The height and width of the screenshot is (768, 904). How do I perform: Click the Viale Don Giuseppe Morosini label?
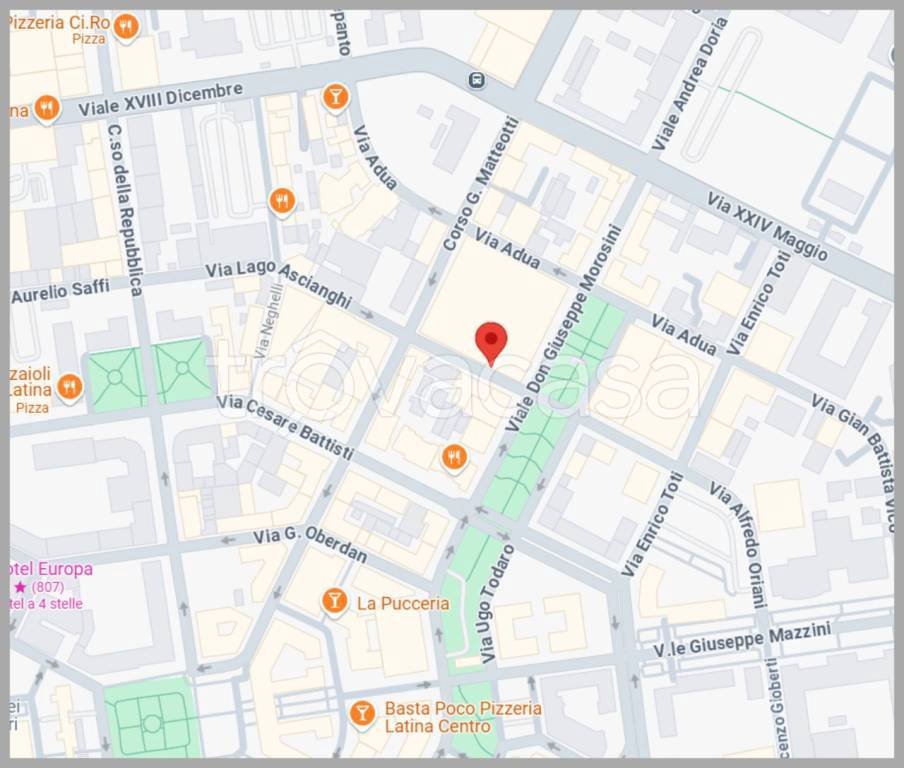(x=563, y=329)
